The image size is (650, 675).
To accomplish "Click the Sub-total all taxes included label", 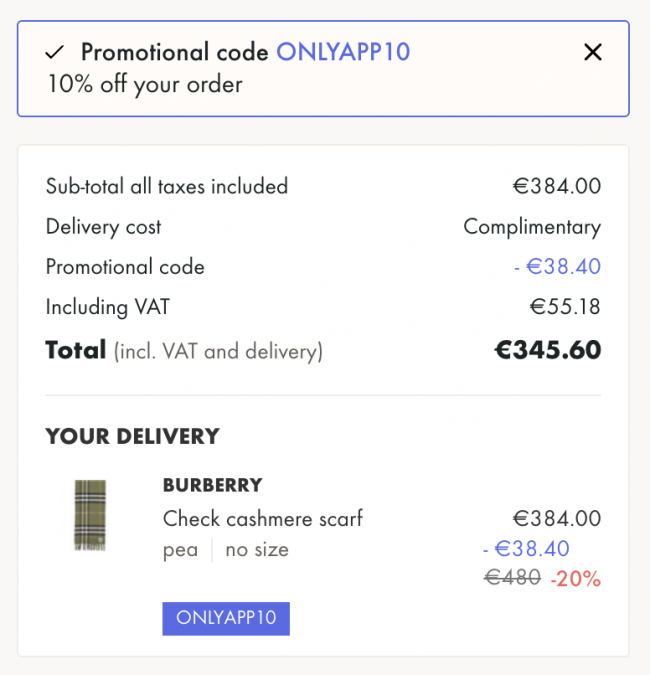I will click(x=167, y=186).
